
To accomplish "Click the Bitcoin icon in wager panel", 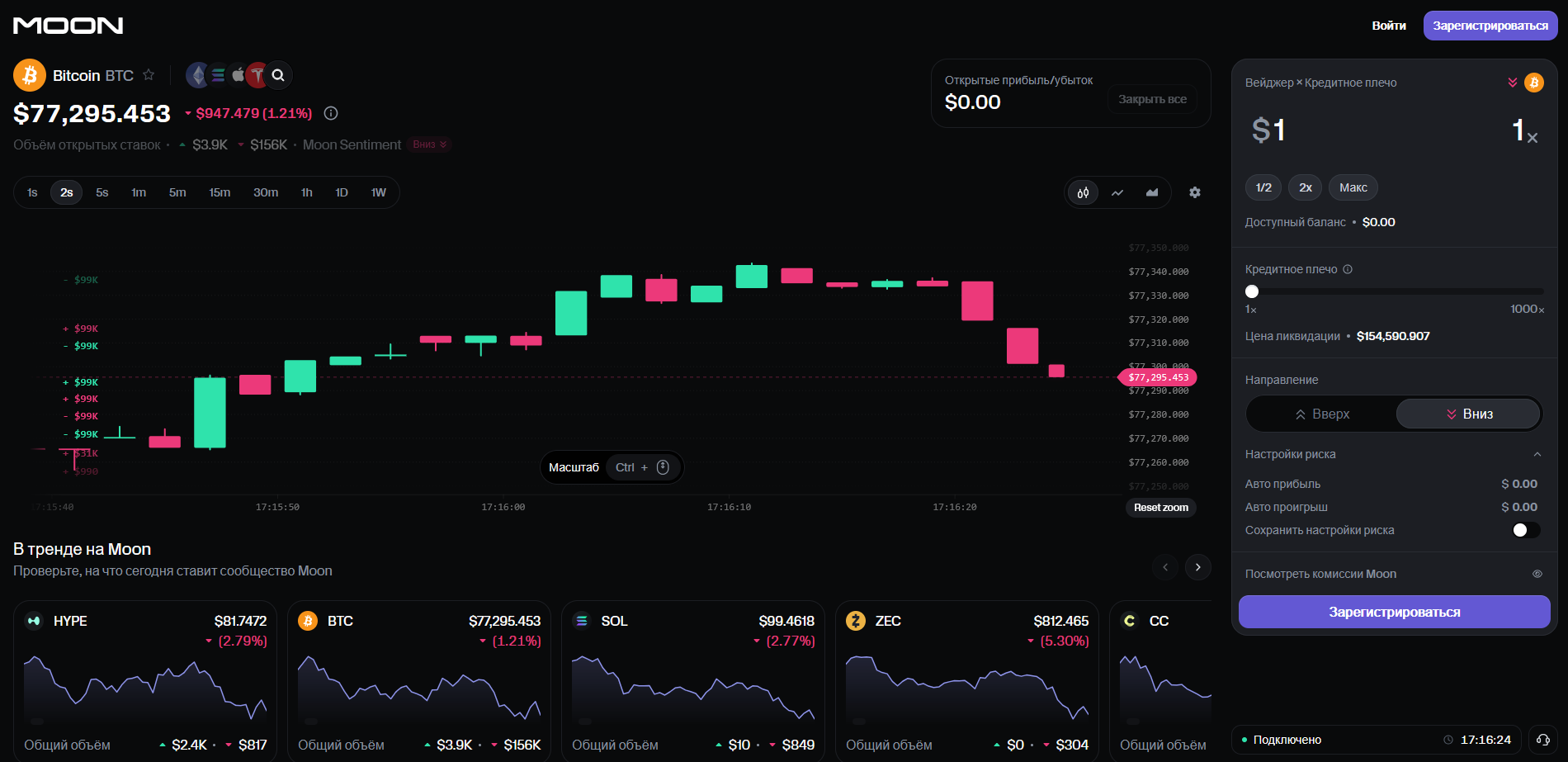I will (1534, 83).
